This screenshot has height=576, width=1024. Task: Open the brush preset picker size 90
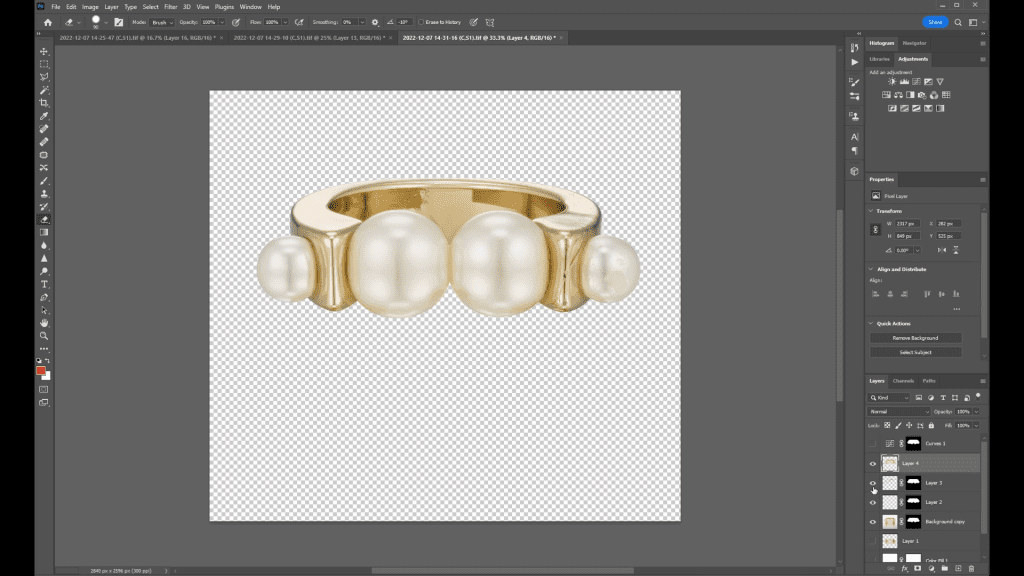(x=98, y=22)
